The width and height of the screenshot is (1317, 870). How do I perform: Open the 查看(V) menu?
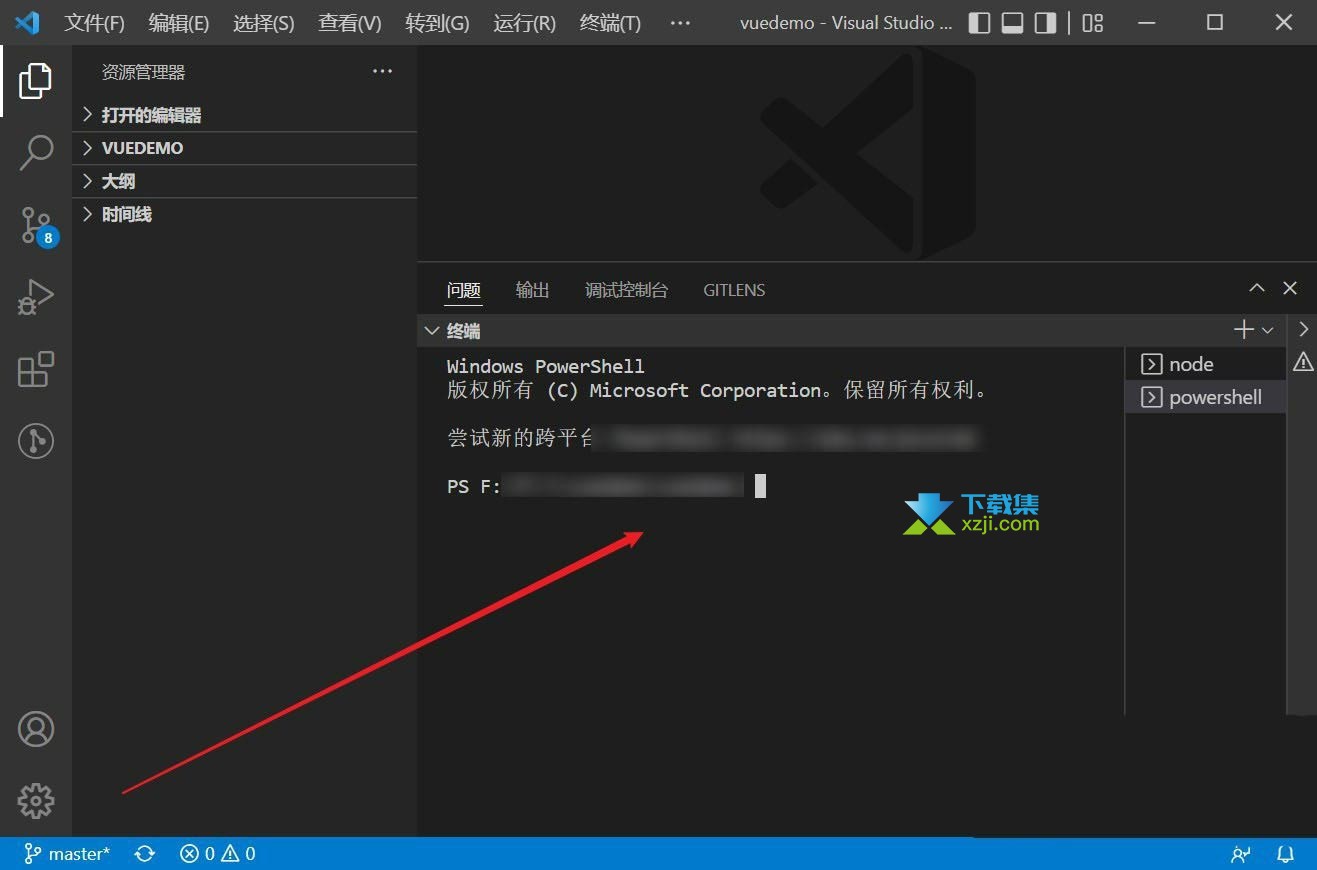pyautogui.click(x=350, y=23)
